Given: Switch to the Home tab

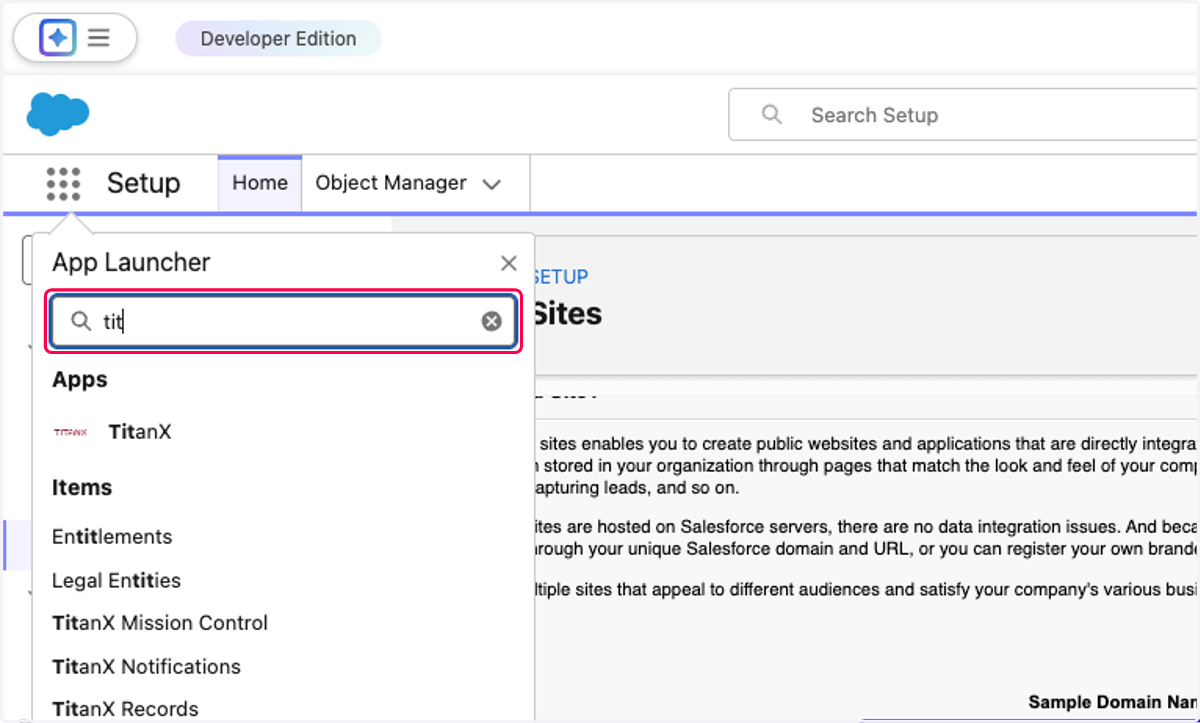Looking at the screenshot, I should point(260,183).
